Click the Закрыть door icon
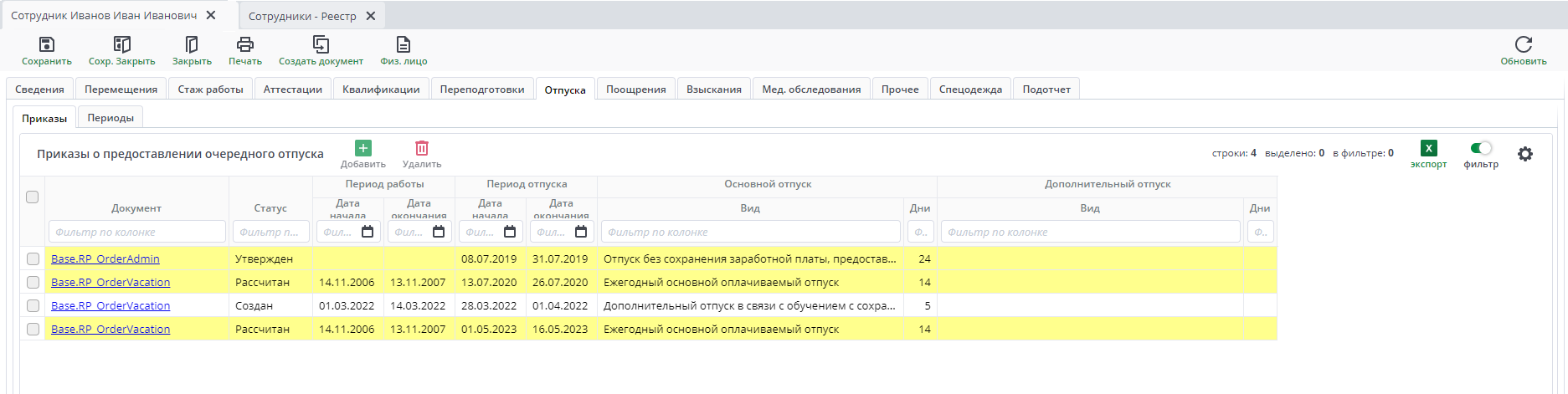The height and width of the screenshot is (394, 1568). 192,44
